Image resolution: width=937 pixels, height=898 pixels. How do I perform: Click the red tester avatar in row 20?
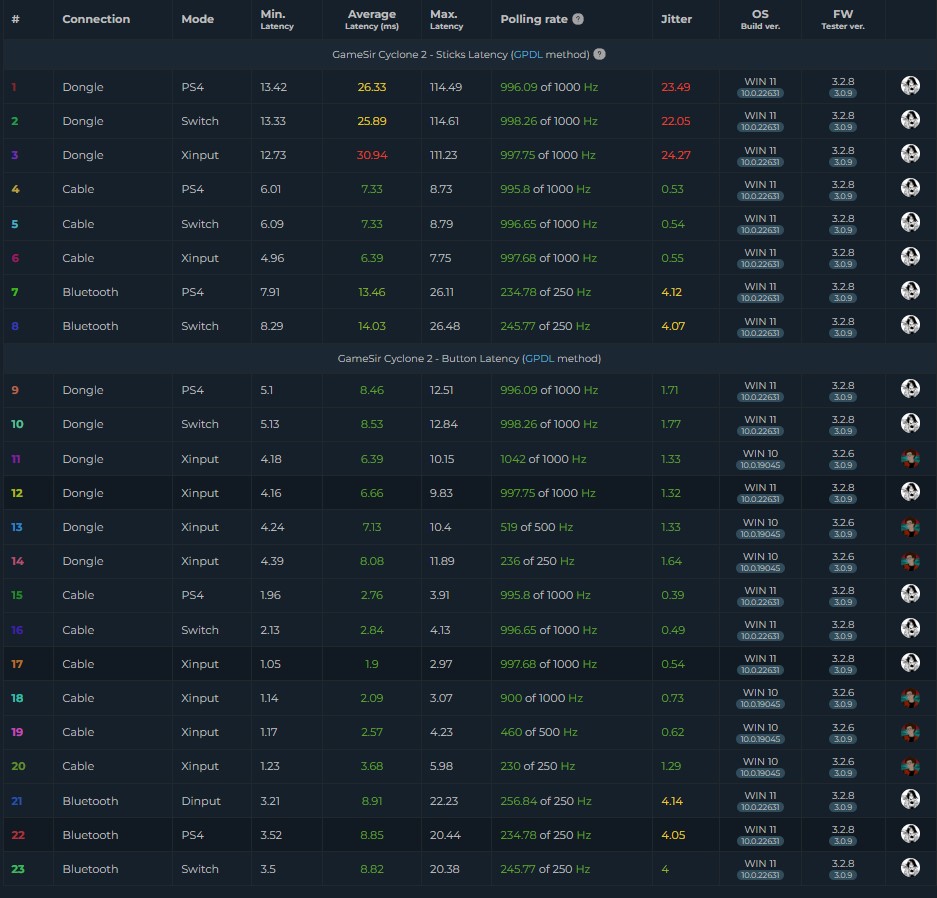pyautogui.click(x=910, y=766)
